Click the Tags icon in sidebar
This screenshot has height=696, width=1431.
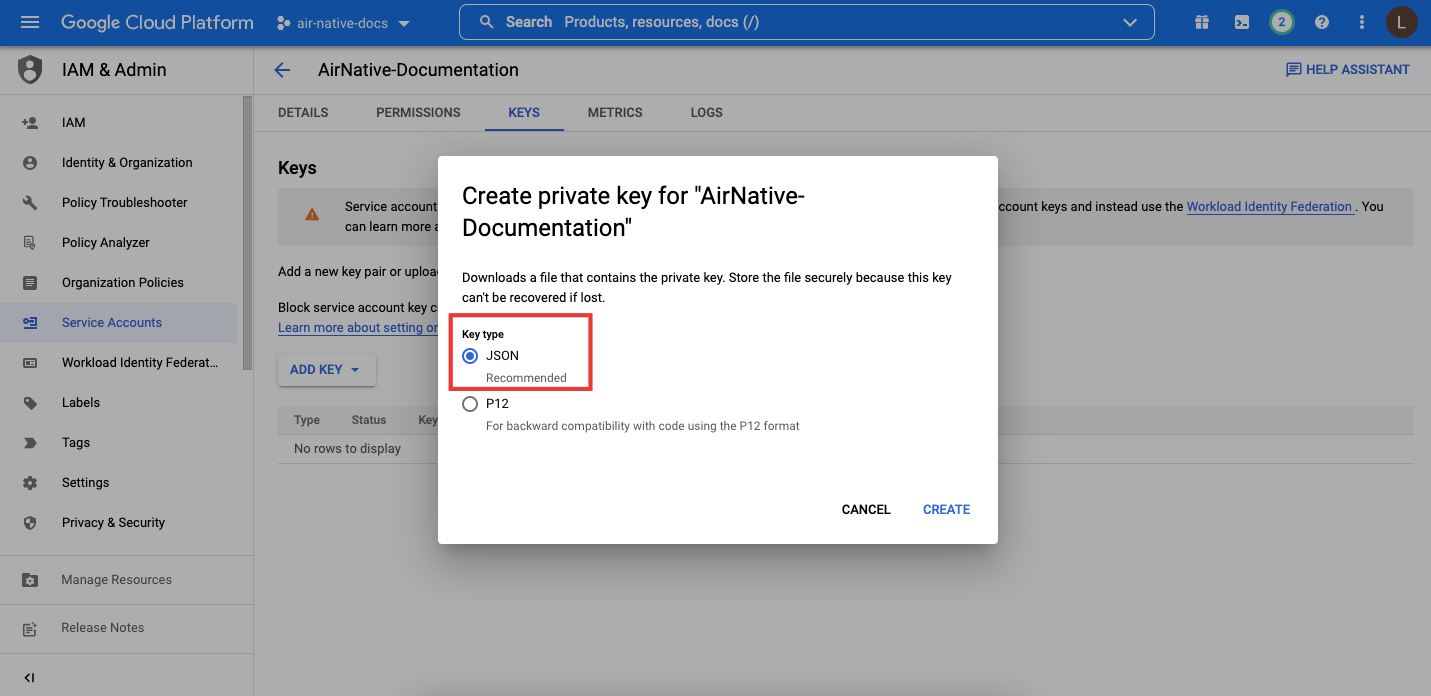[x=30, y=443]
